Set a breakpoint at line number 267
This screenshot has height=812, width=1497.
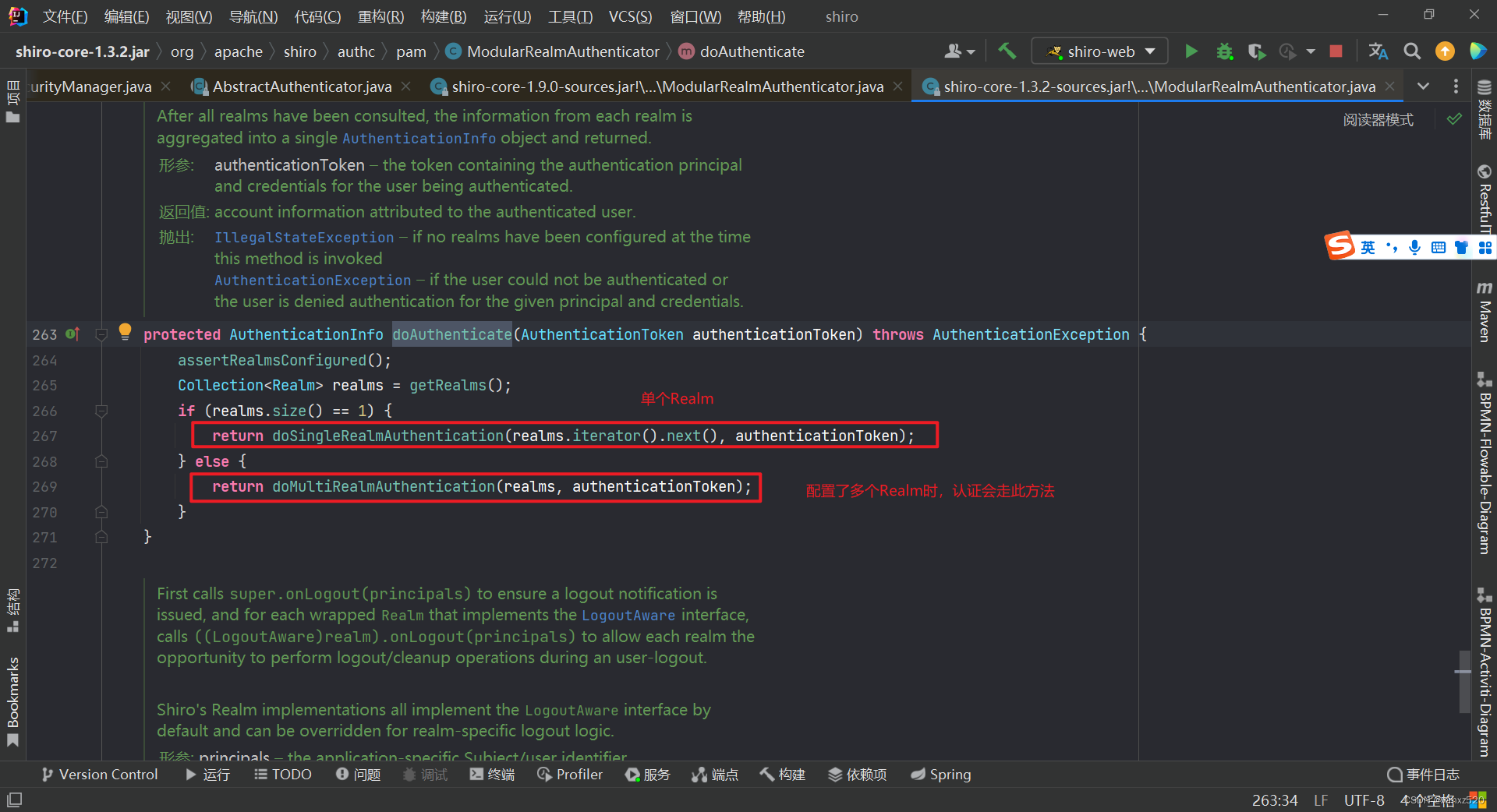44,436
